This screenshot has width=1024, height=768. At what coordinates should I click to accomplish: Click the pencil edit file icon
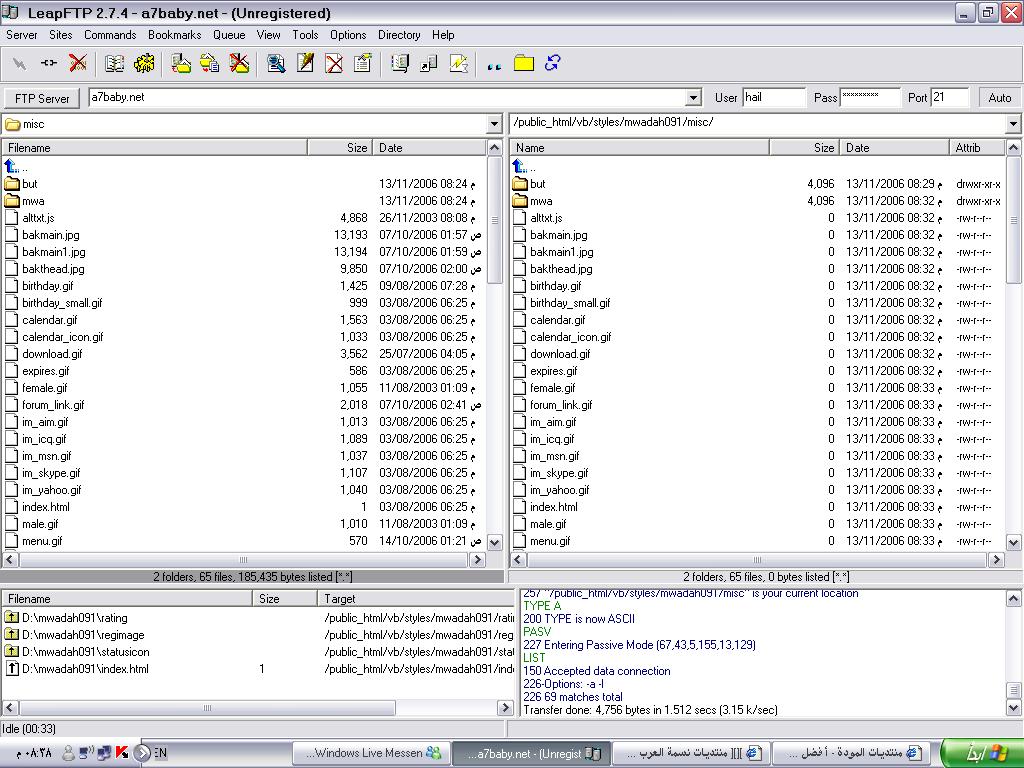(305, 63)
